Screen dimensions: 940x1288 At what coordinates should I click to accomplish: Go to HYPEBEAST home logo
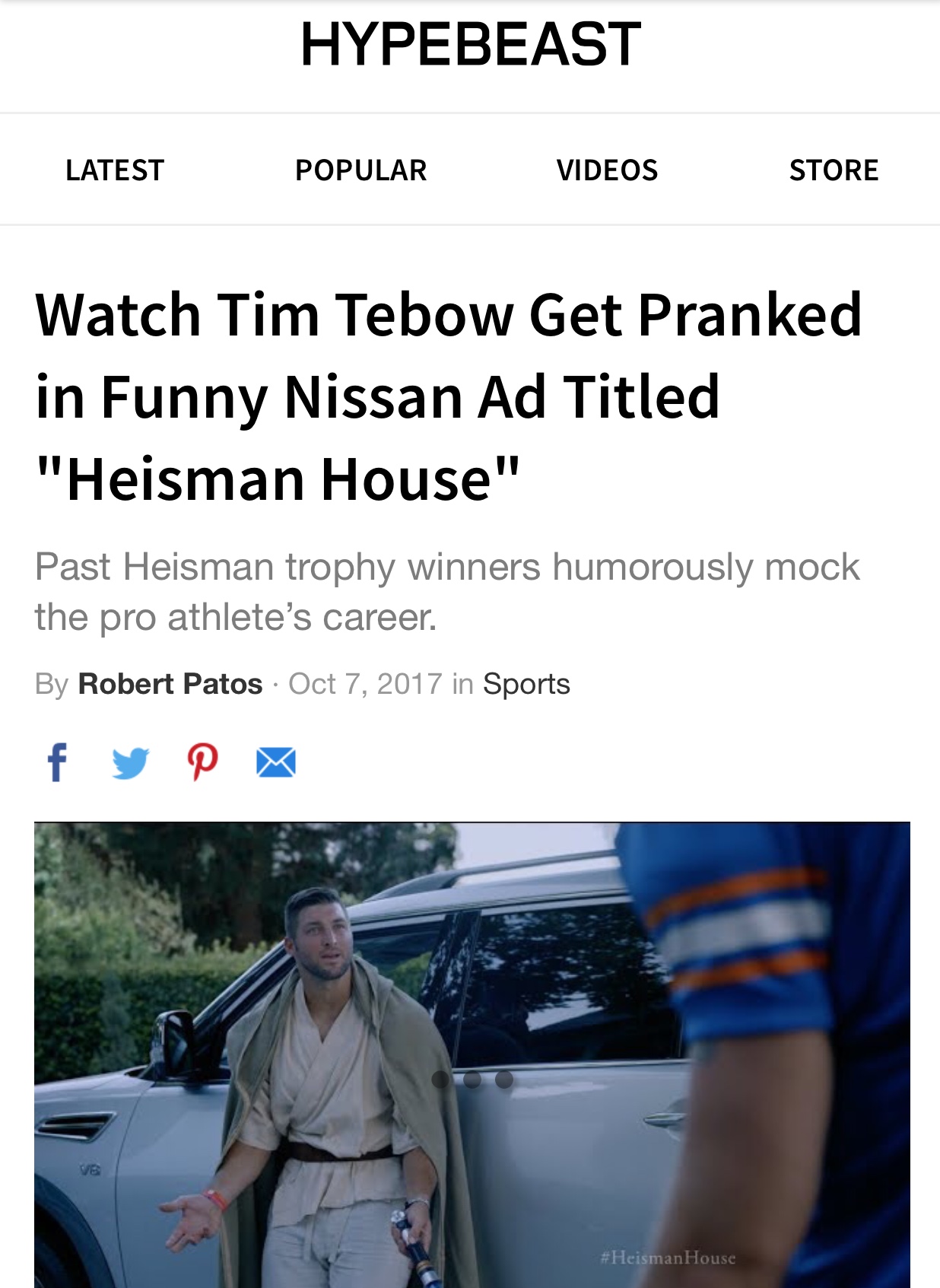click(x=471, y=44)
